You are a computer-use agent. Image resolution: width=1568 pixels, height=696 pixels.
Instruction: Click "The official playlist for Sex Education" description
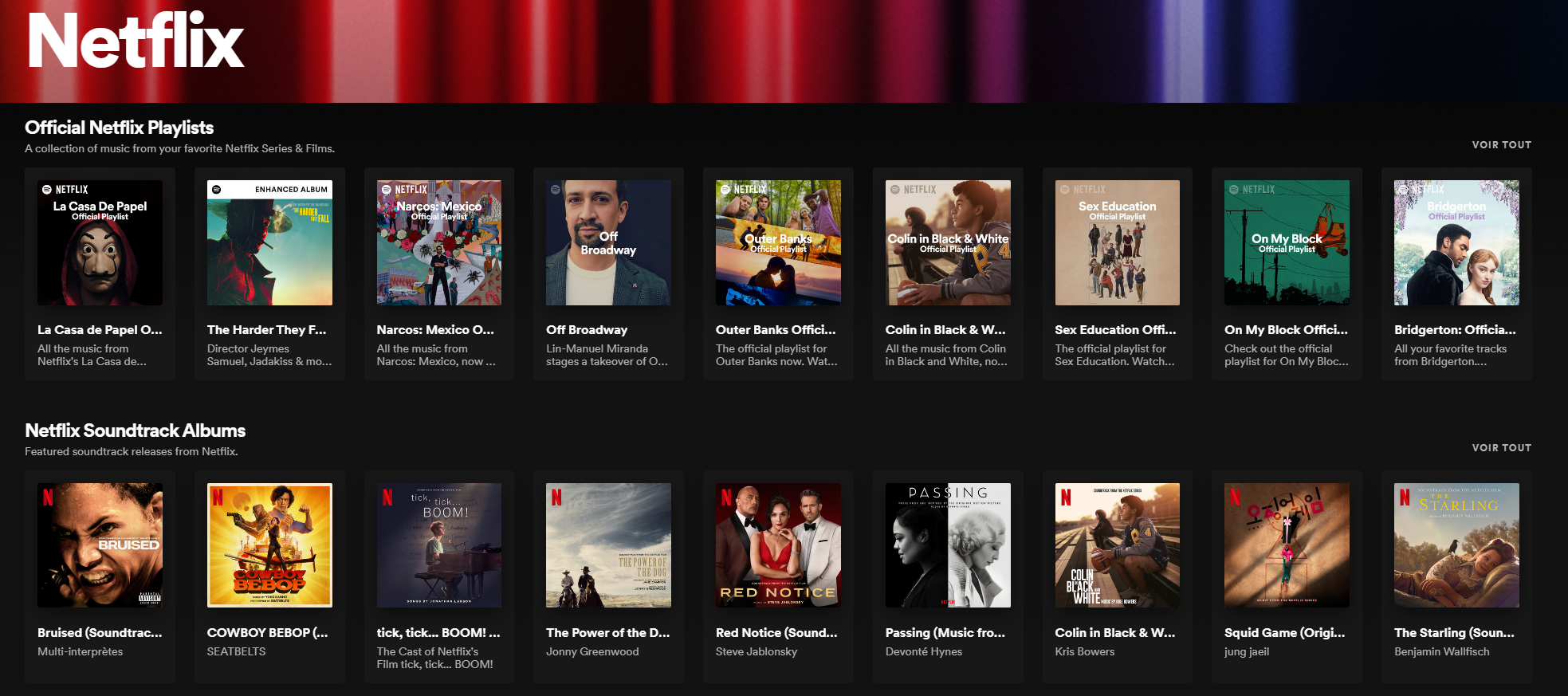coord(1115,356)
